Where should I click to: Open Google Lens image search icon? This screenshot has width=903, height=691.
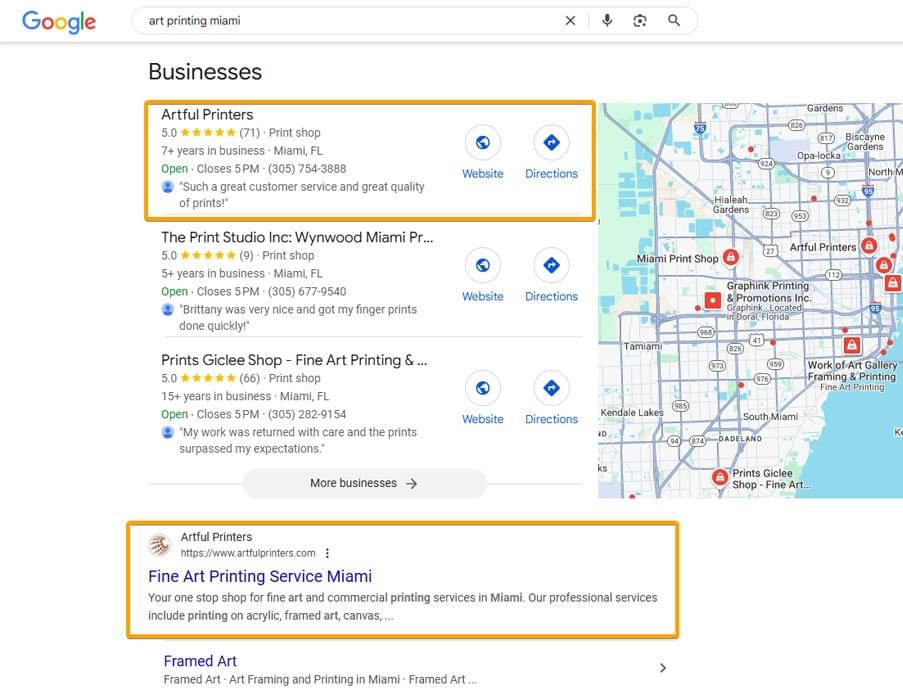(x=640, y=21)
